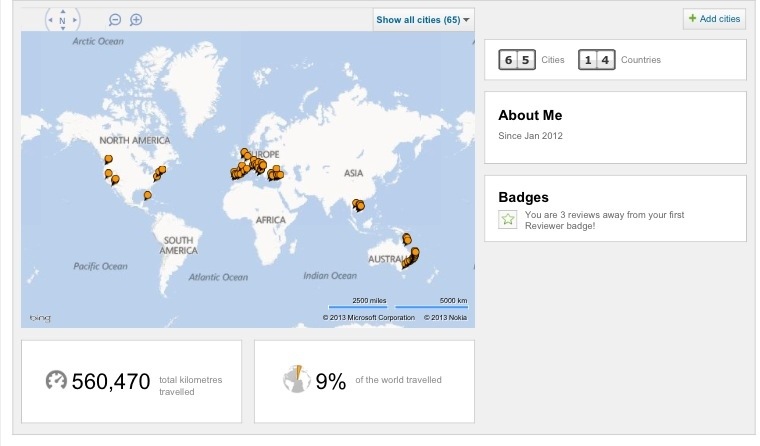Screen dimensions: 760x446
Task: Click the Microsoft Corporation copyright text
Action: 368,318
